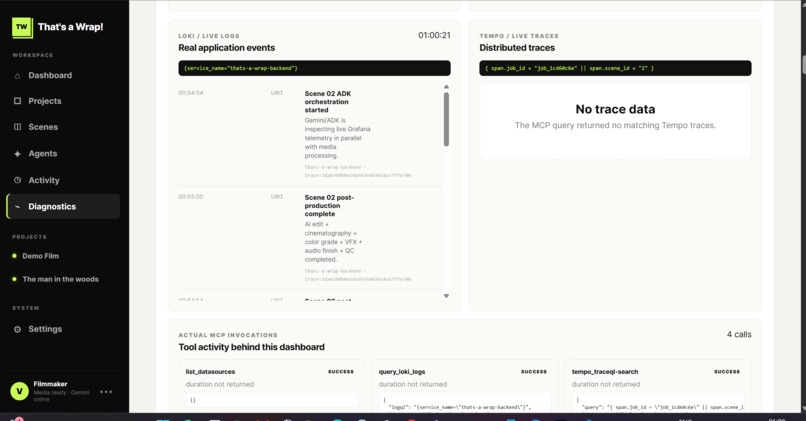The image size is (806, 421).
Task: Open The man in the woods project
Action: (60, 279)
